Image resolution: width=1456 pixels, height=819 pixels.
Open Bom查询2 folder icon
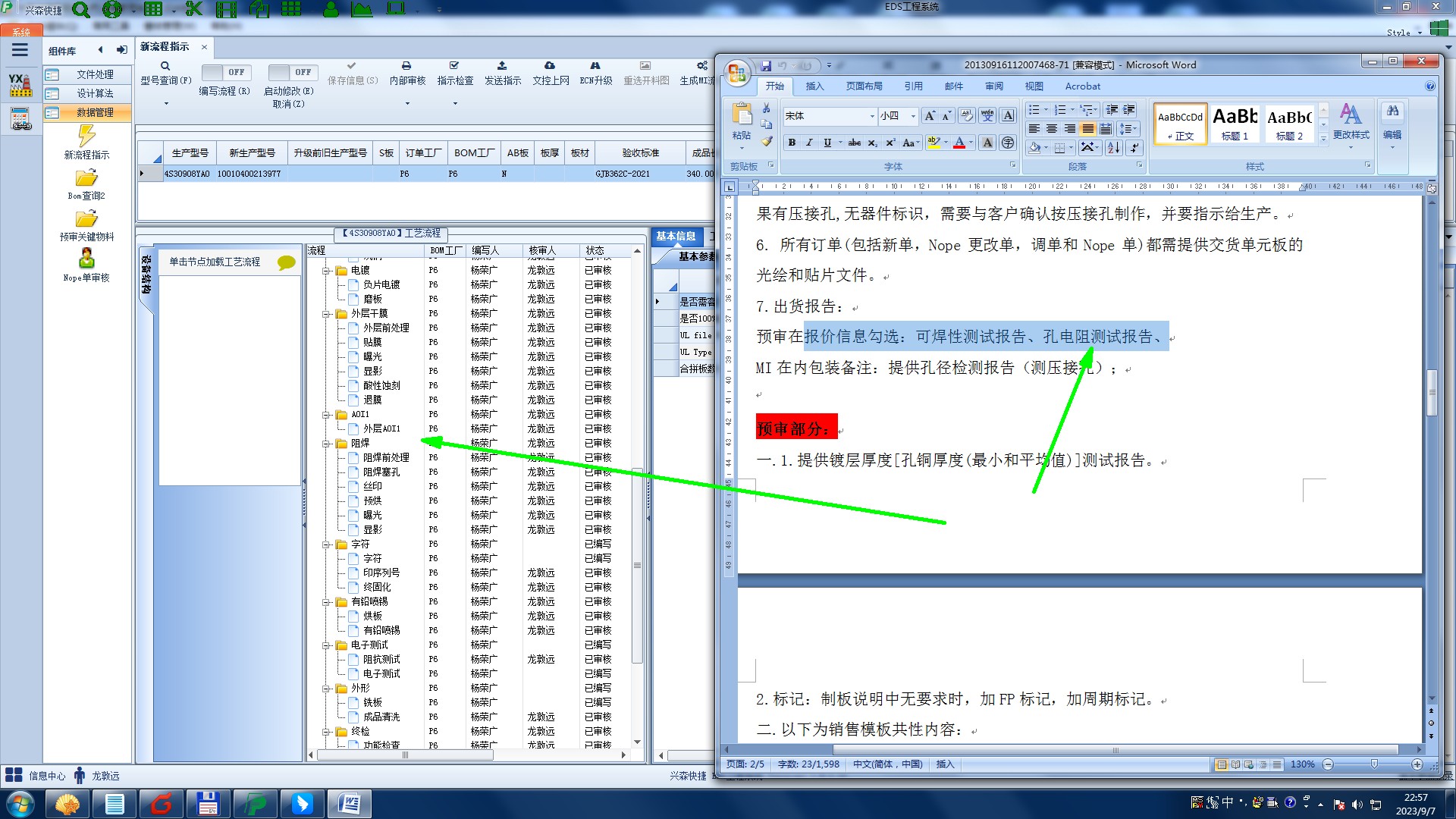(x=86, y=179)
